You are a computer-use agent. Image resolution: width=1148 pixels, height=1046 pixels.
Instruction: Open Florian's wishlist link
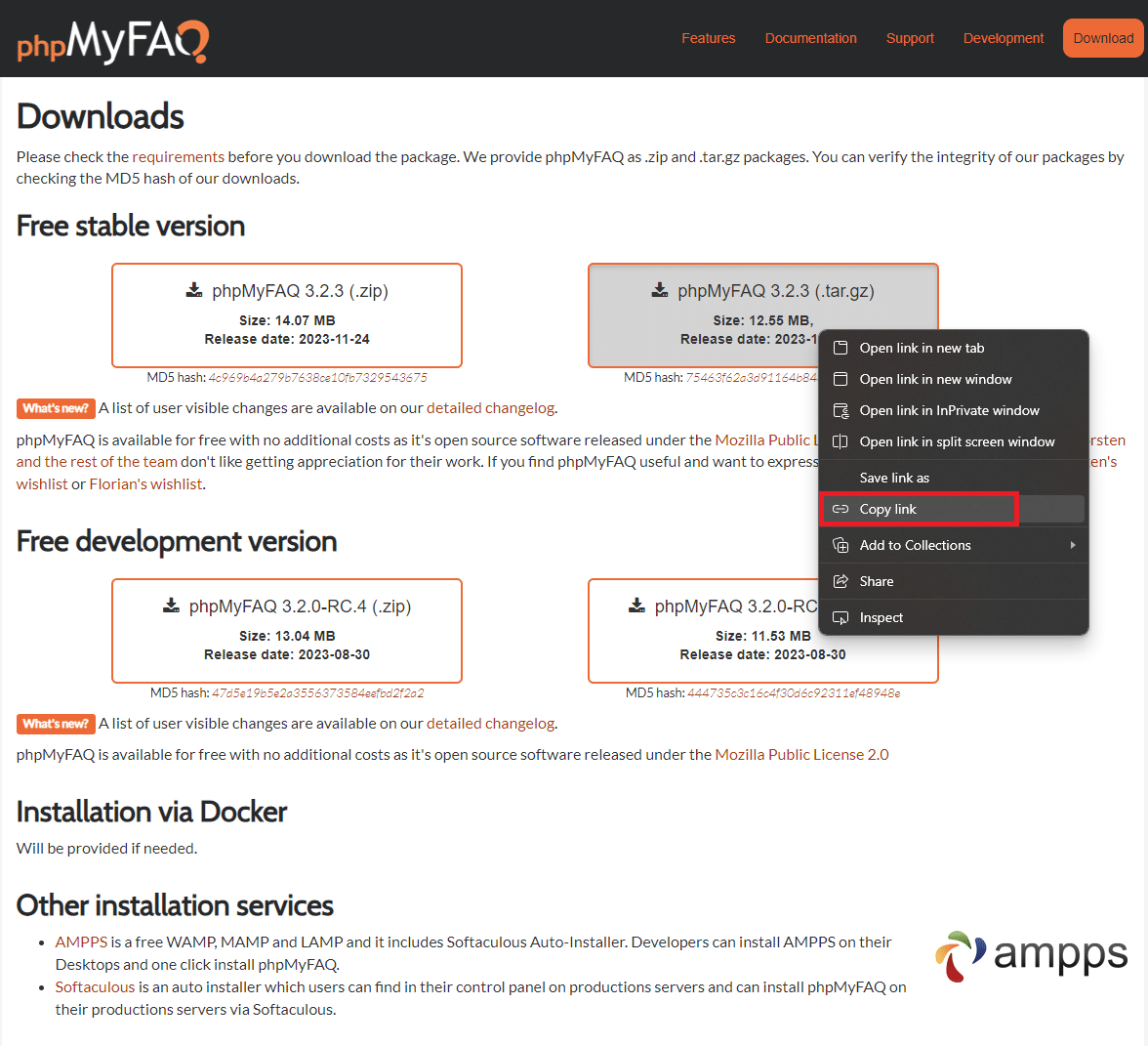coord(145,484)
